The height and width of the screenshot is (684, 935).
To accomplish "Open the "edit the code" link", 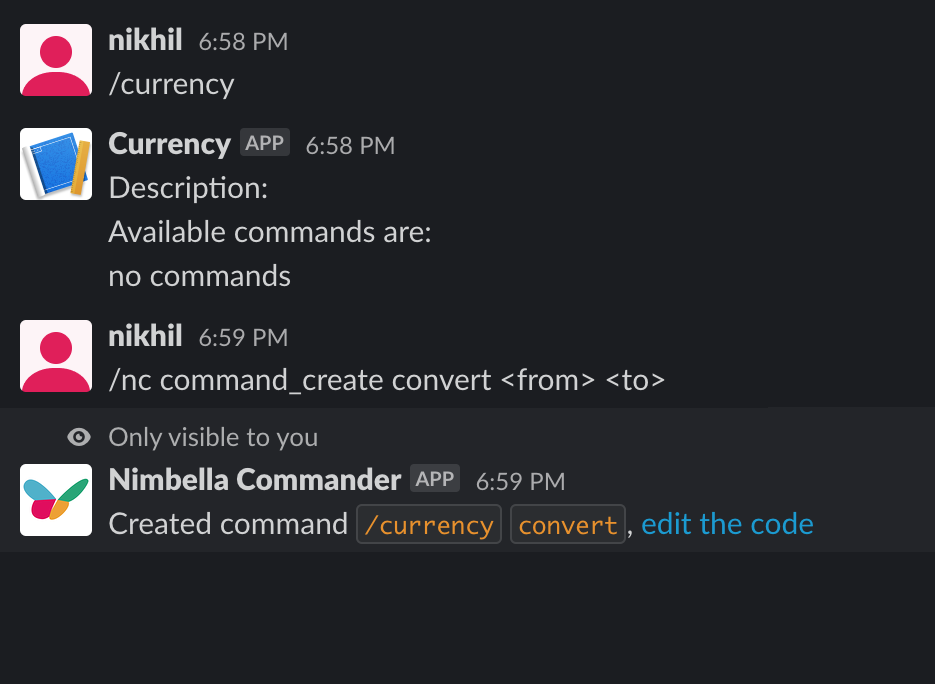I will pos(727,524).
